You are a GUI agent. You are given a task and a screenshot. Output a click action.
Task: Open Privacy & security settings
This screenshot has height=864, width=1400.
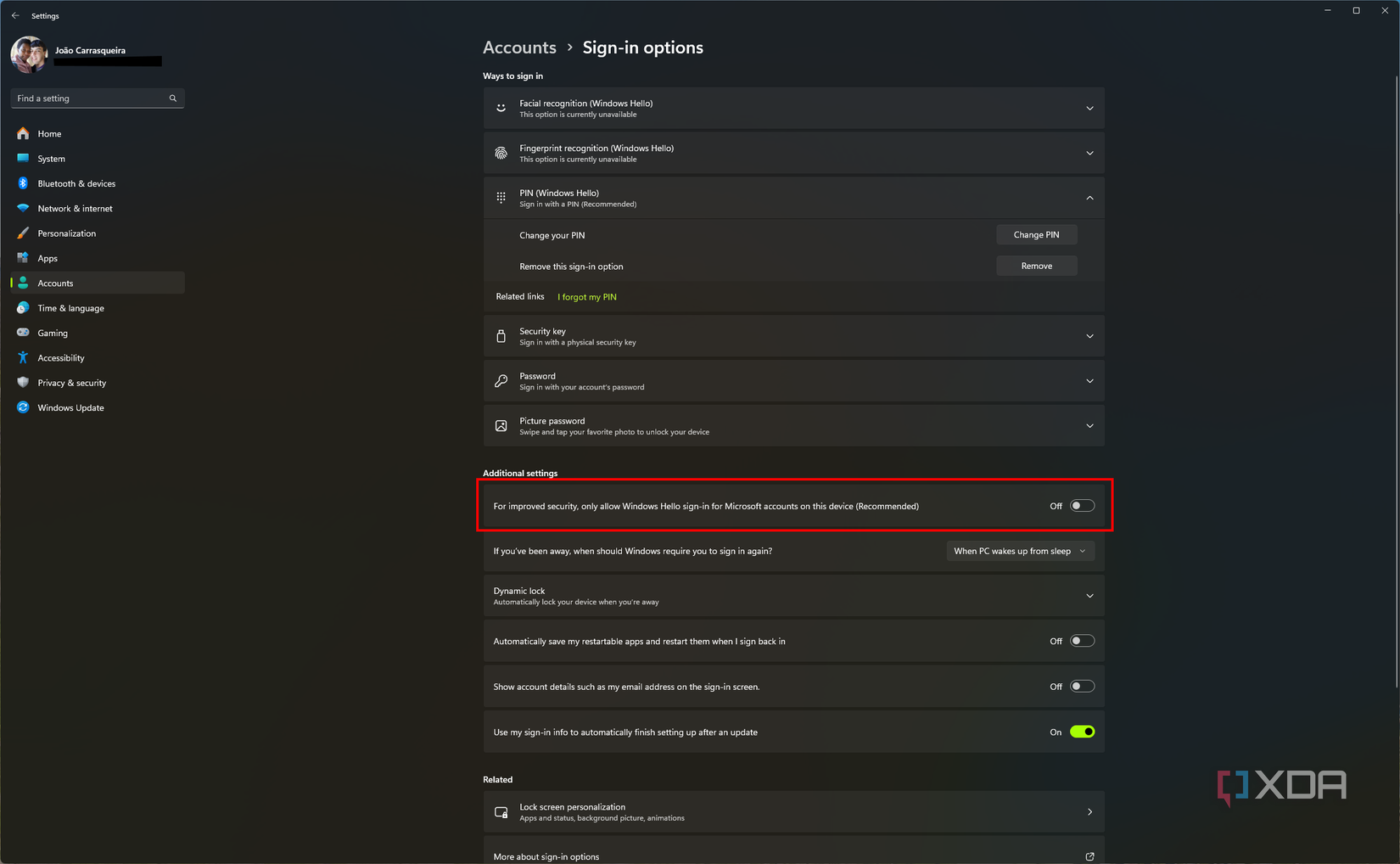[x=98, y=383]
